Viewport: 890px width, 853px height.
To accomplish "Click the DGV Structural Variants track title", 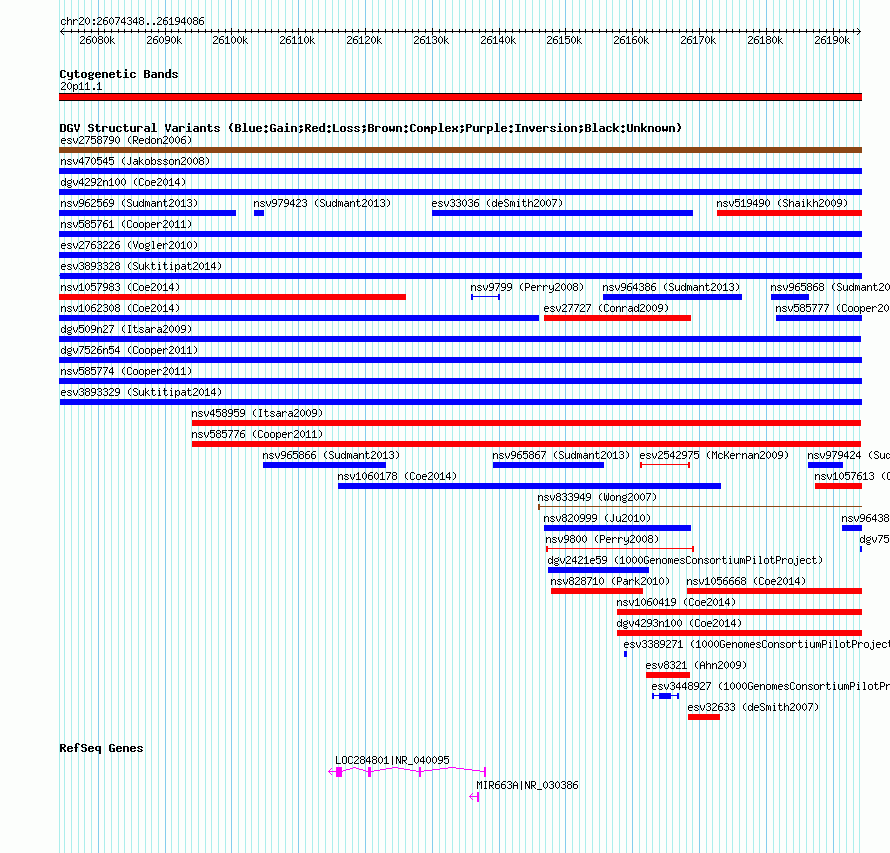I will [371, 128].
